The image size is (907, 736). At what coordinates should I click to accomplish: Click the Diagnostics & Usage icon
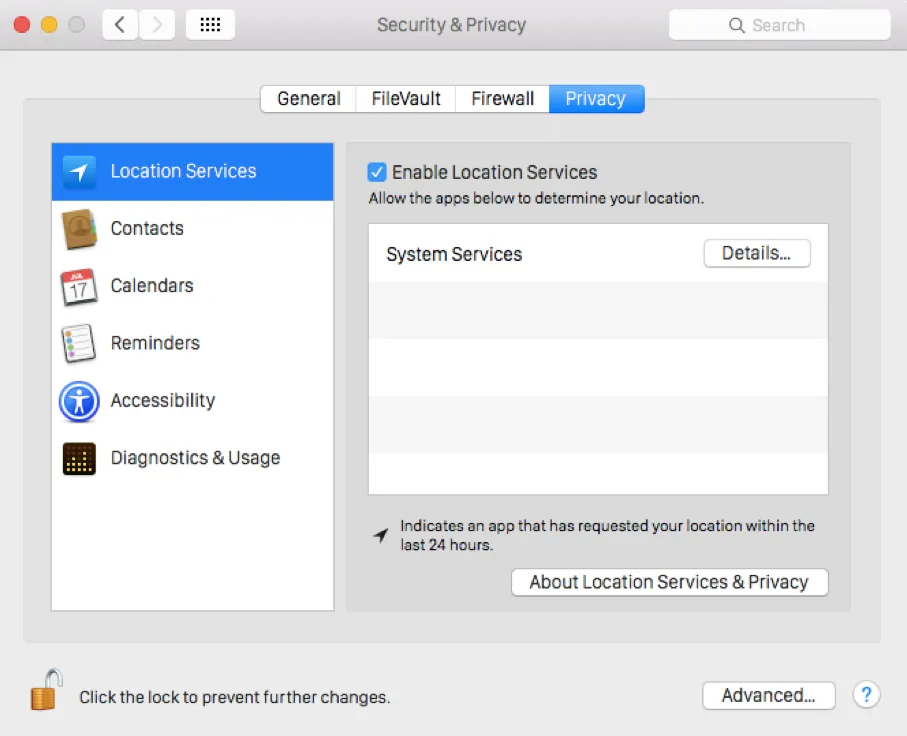[x=79, y=458]
